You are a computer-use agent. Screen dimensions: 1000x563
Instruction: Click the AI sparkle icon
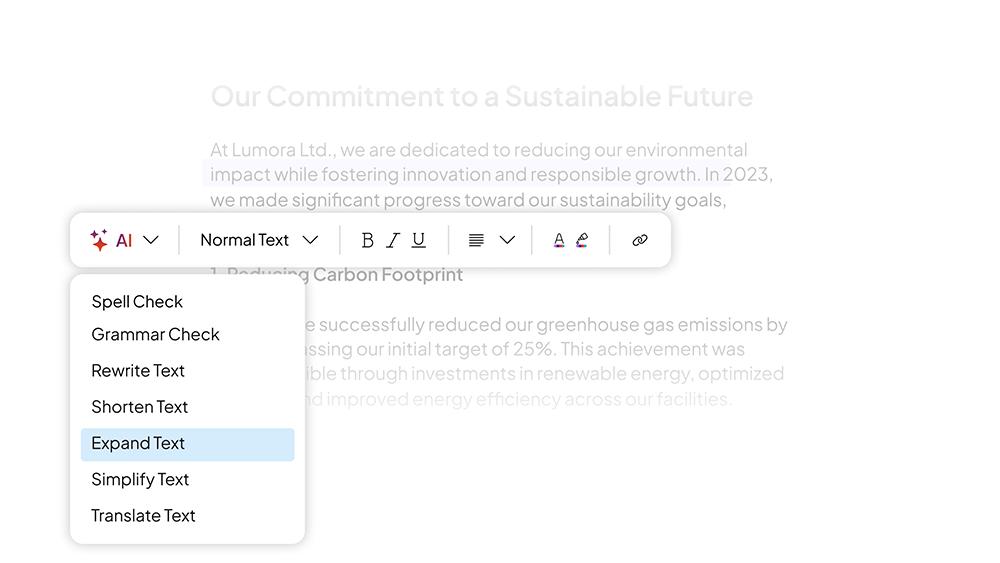[x=99, y=240]
